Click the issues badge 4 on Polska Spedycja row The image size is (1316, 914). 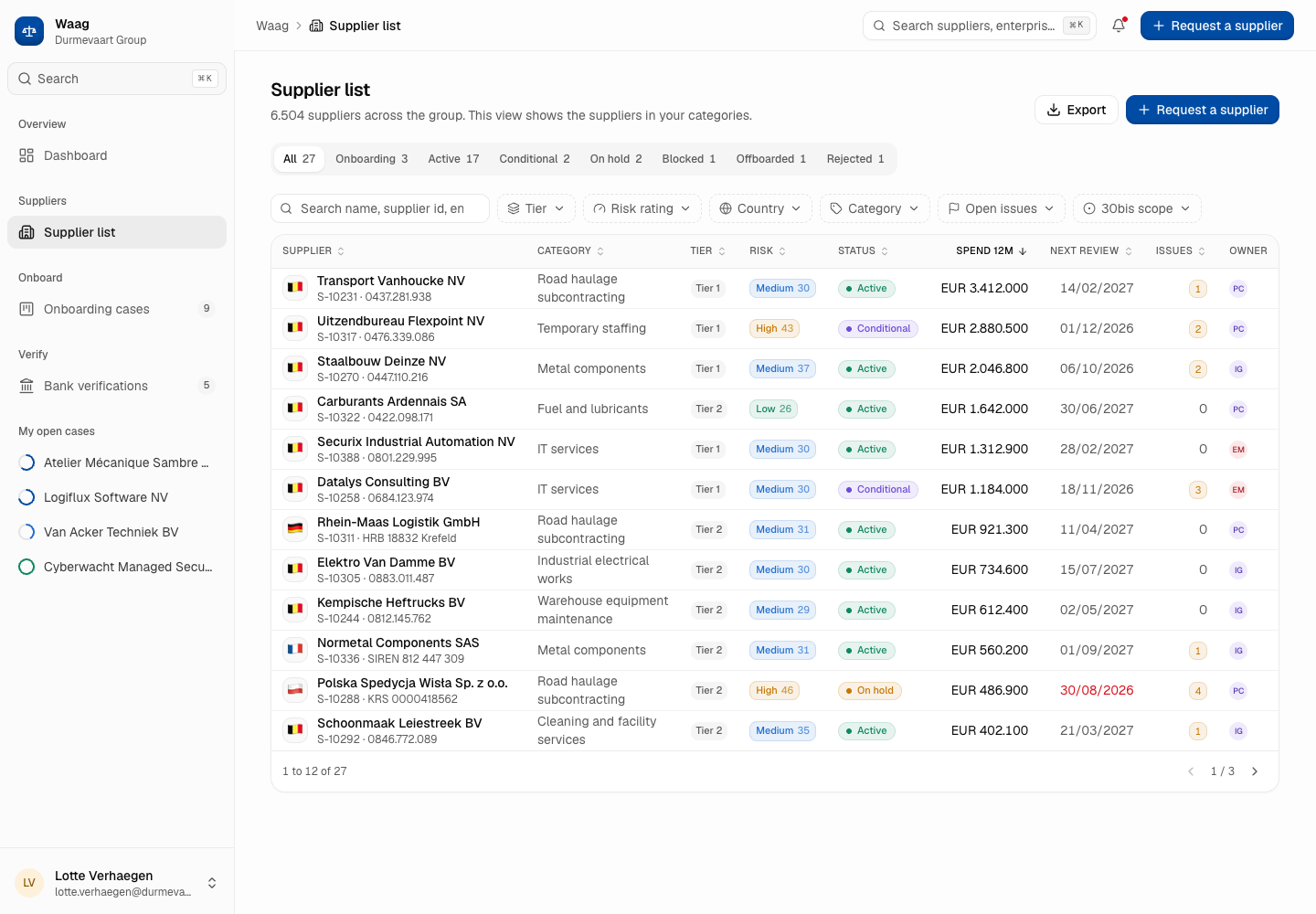point(1198,691)
